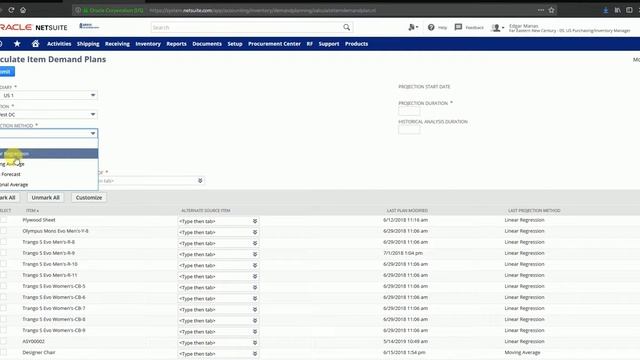Open the Shortcuts star icon
Screen dimensions: 640x360
17,44
